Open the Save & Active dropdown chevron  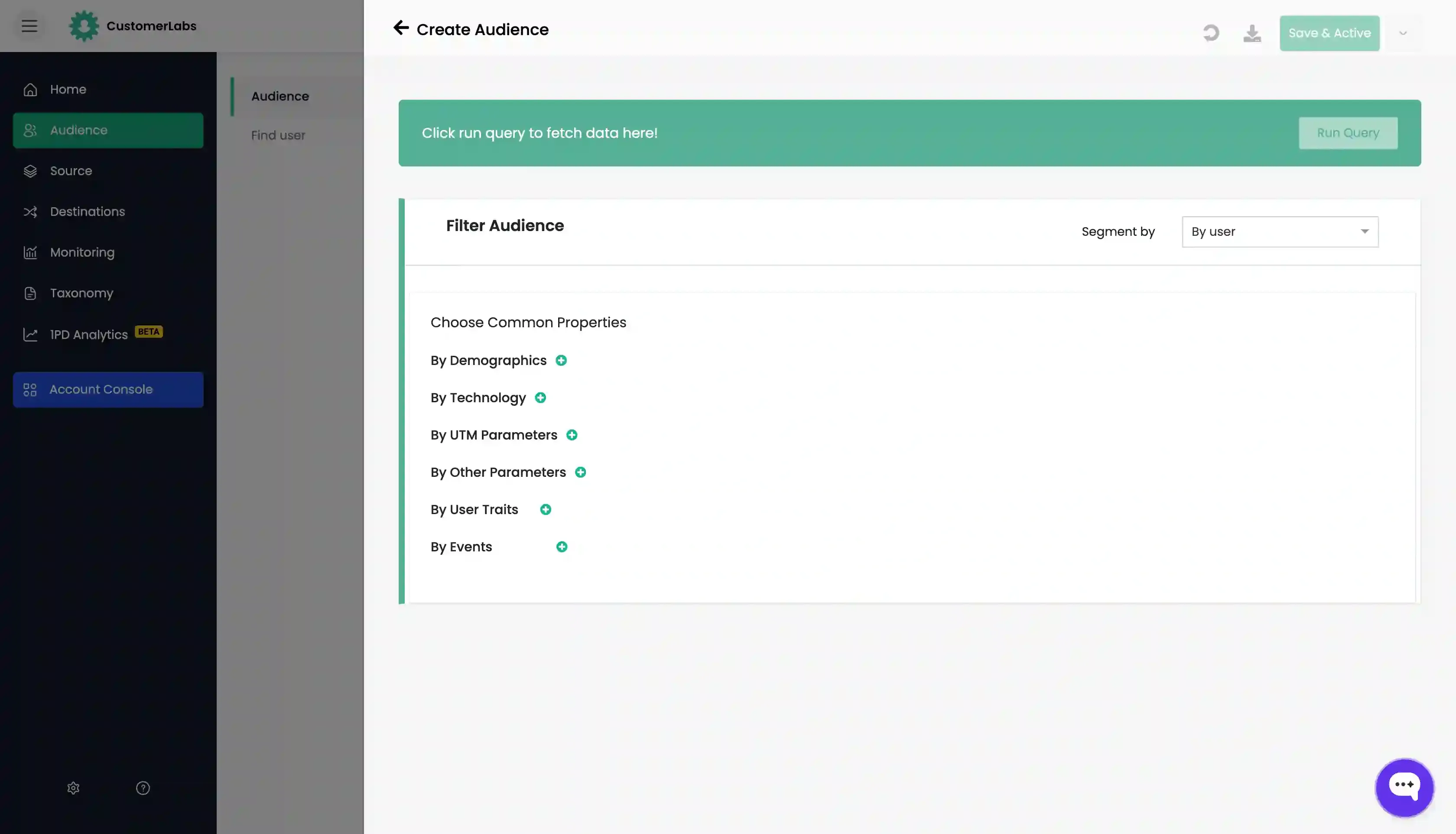[1403, 33]
